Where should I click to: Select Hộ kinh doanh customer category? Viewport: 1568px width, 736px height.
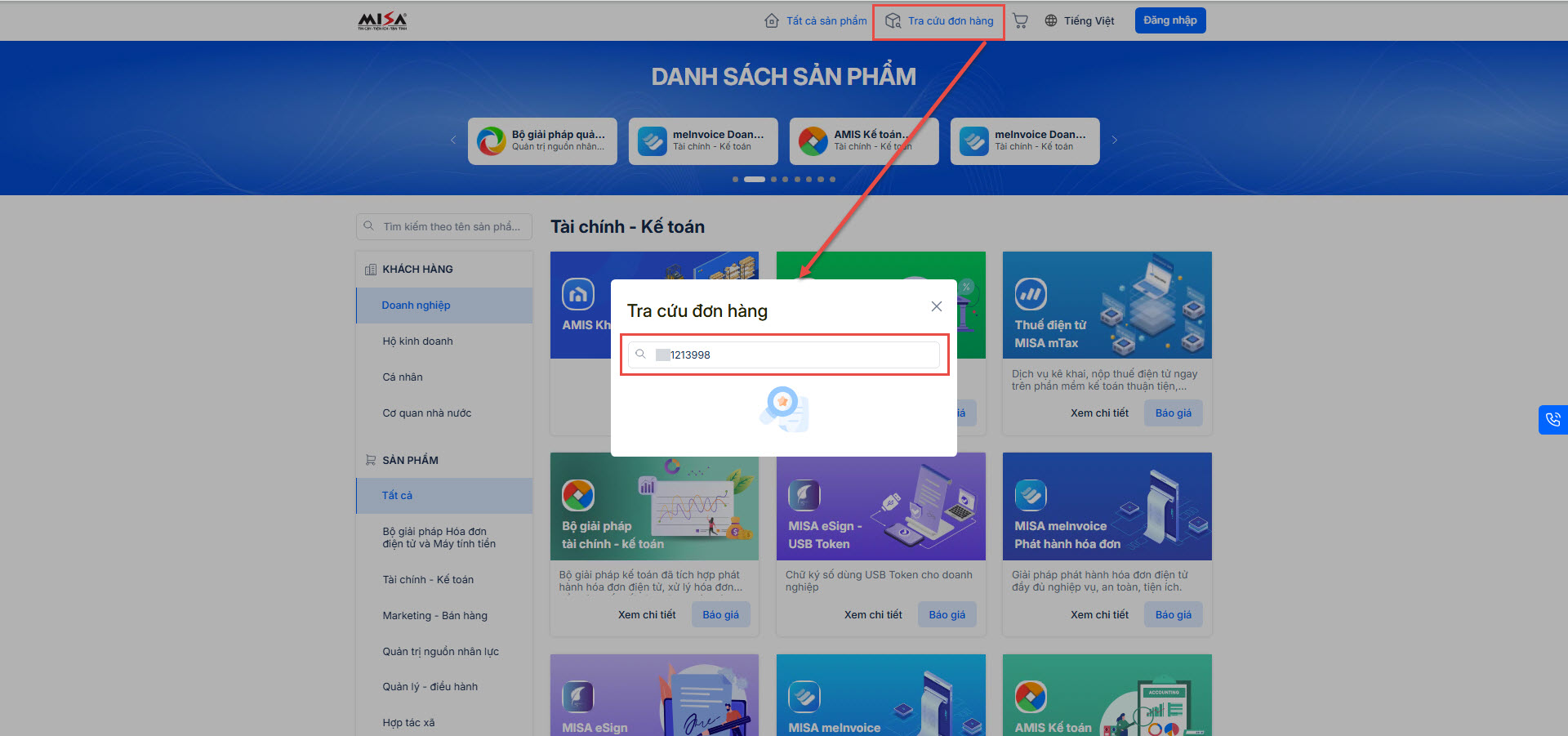pos(444,341)
